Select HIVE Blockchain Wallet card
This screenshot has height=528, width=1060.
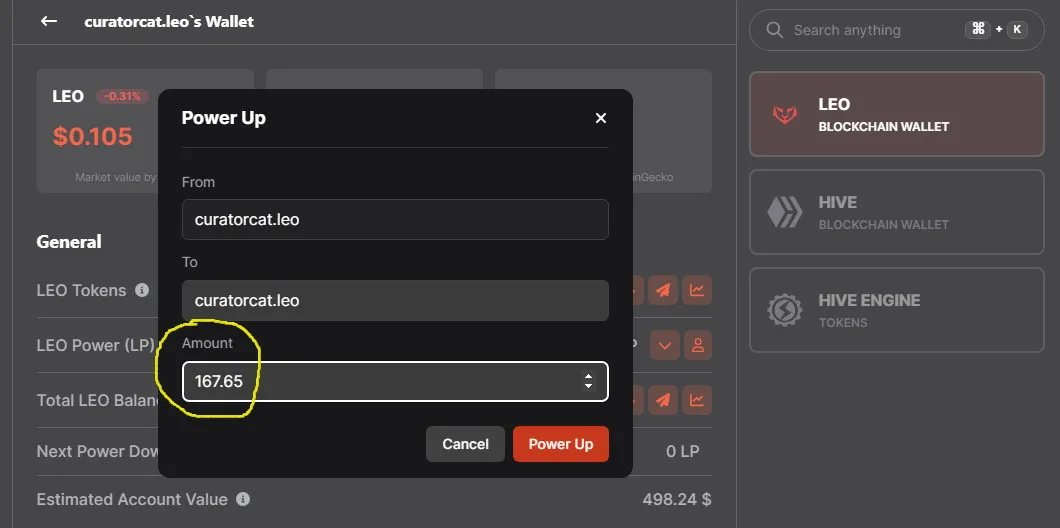click(x=896, y=212)
